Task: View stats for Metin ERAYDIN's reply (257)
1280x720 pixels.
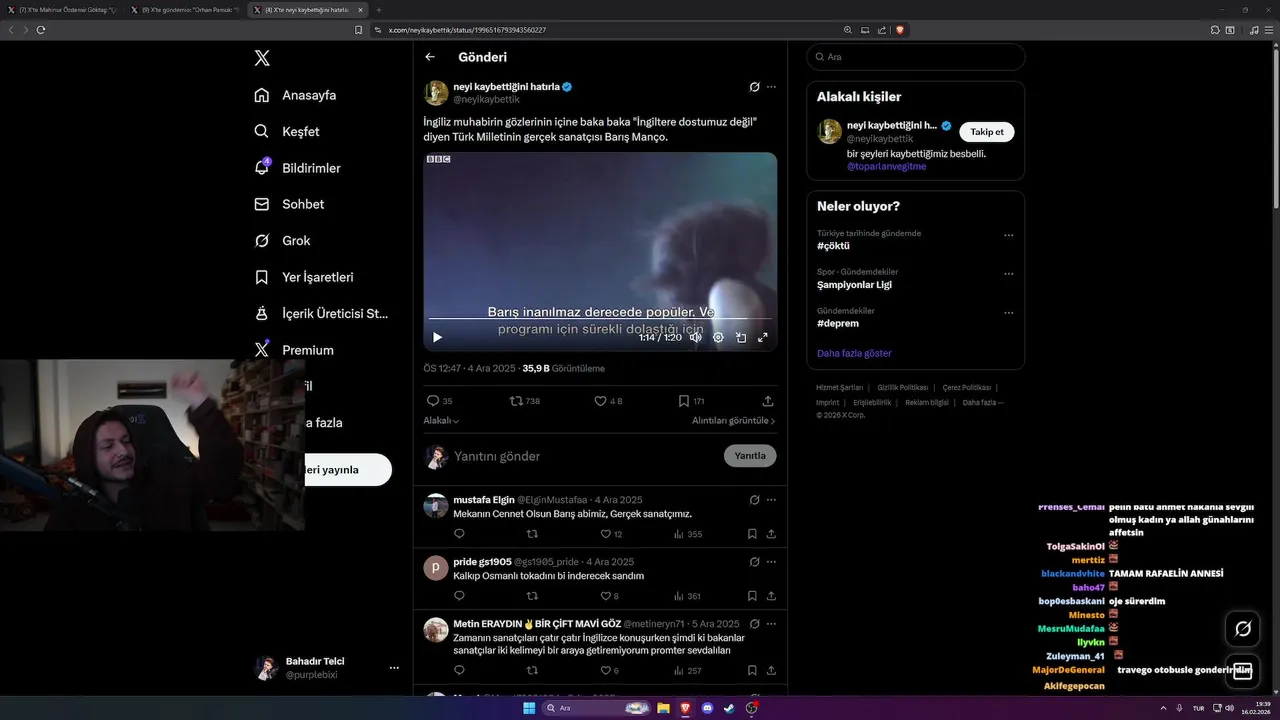Action: point(688,670)
